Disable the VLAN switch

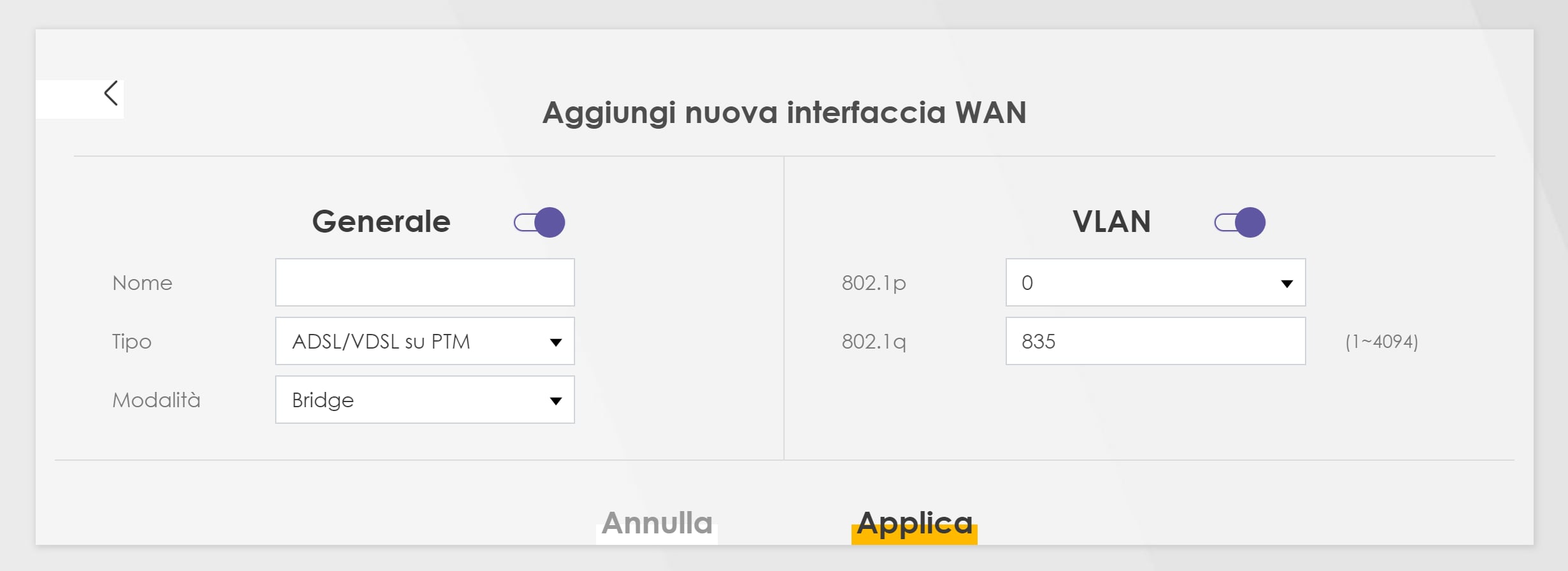point(1239,222)
